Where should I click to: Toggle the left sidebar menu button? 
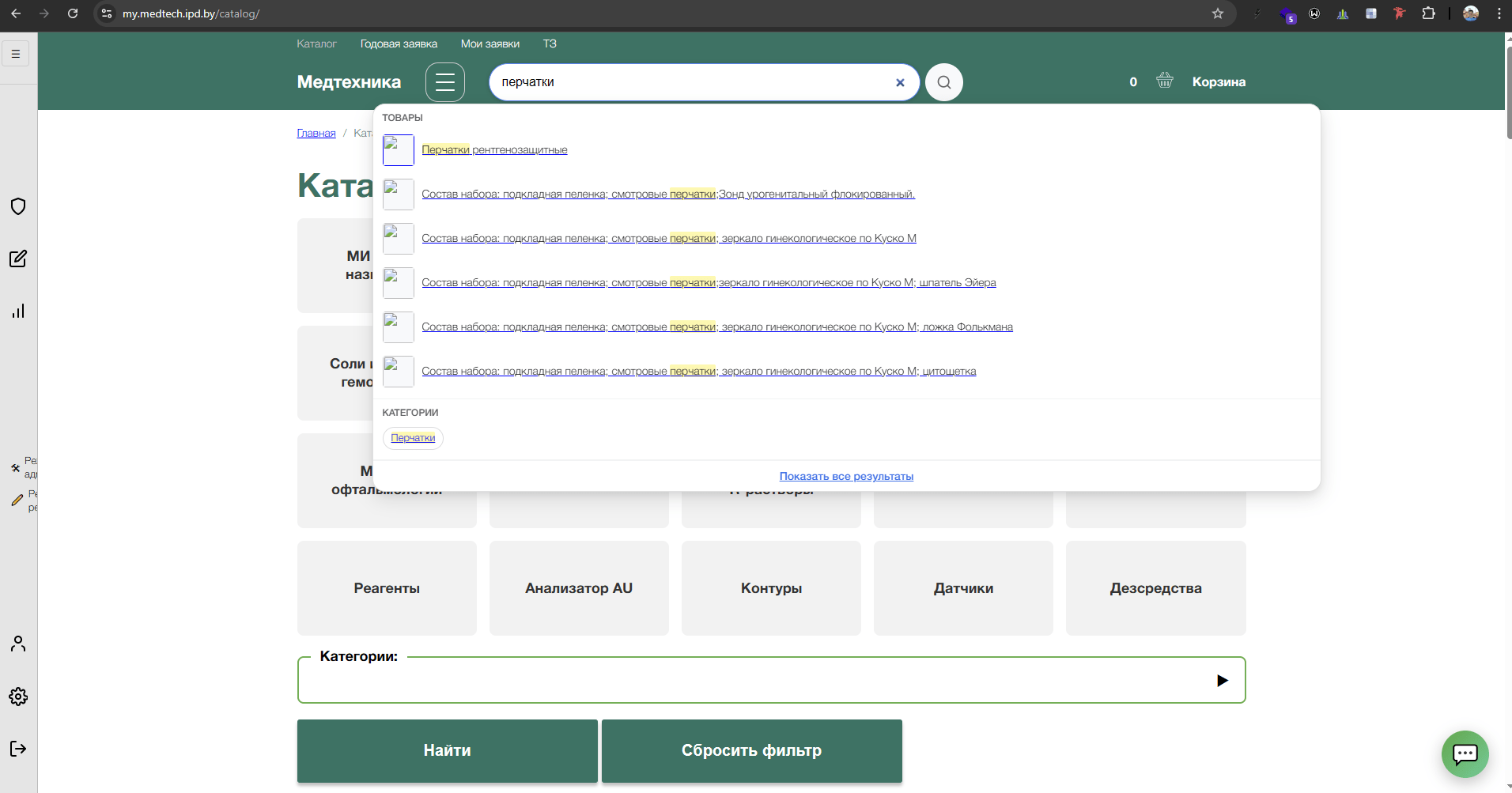pos(16,54)
